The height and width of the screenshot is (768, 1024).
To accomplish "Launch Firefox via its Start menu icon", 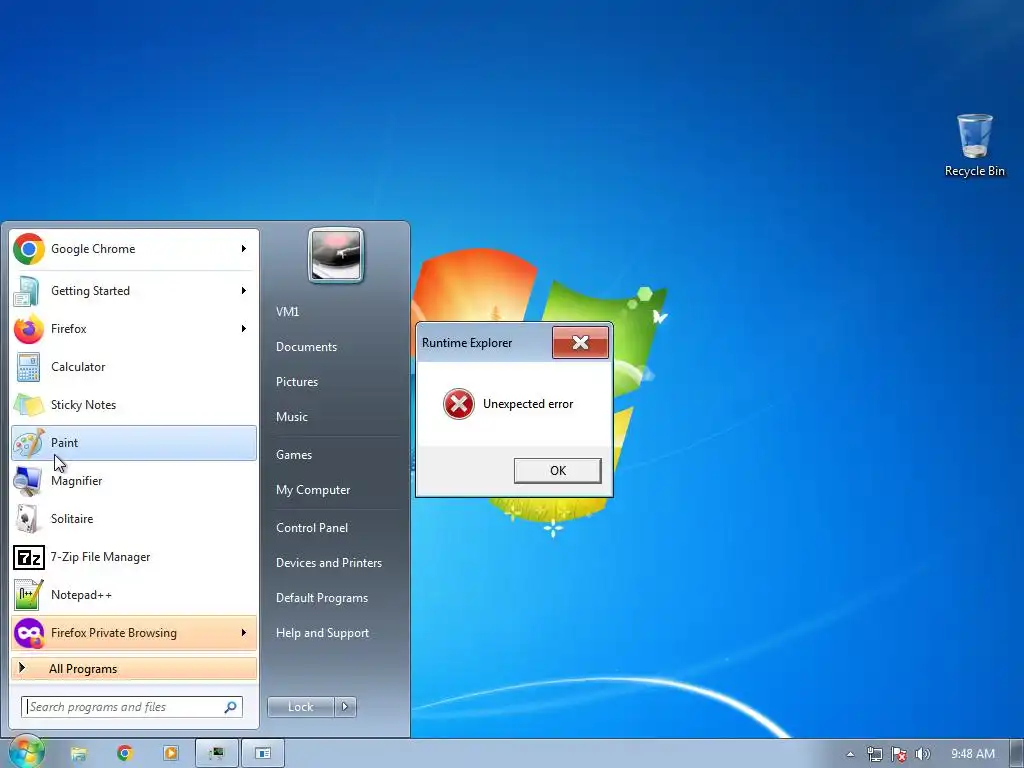I will (x=29, y=328).
